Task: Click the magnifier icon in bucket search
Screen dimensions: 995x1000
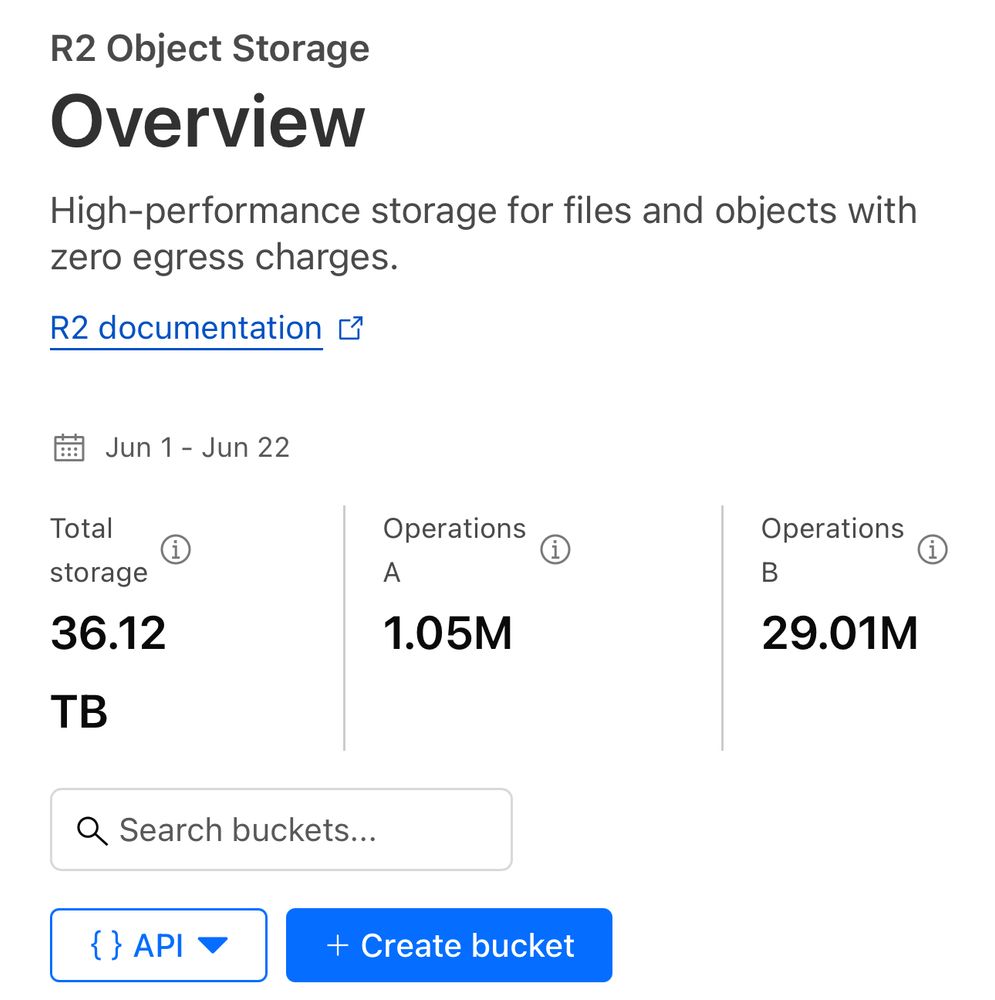Action: (92, 831)
